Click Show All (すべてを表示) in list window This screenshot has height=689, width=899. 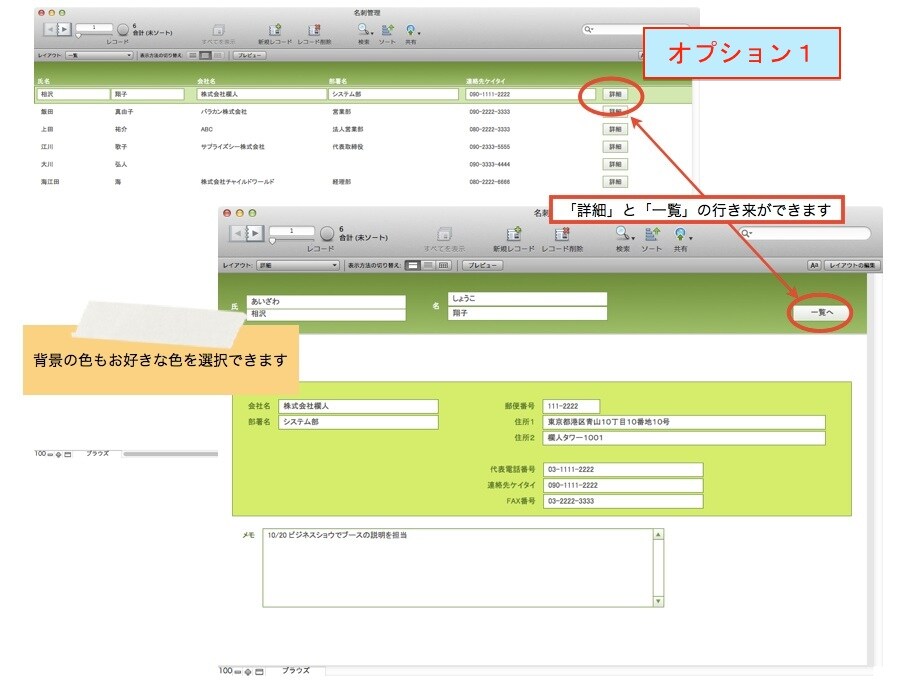pyautogui.click(x=218, y=33)
